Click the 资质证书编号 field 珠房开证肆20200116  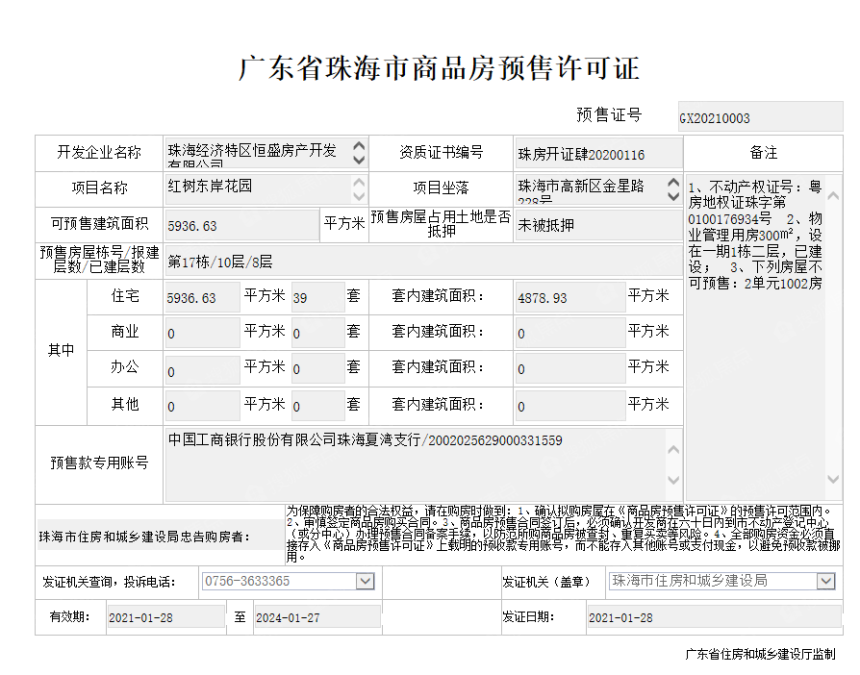[x=598, y=154]
